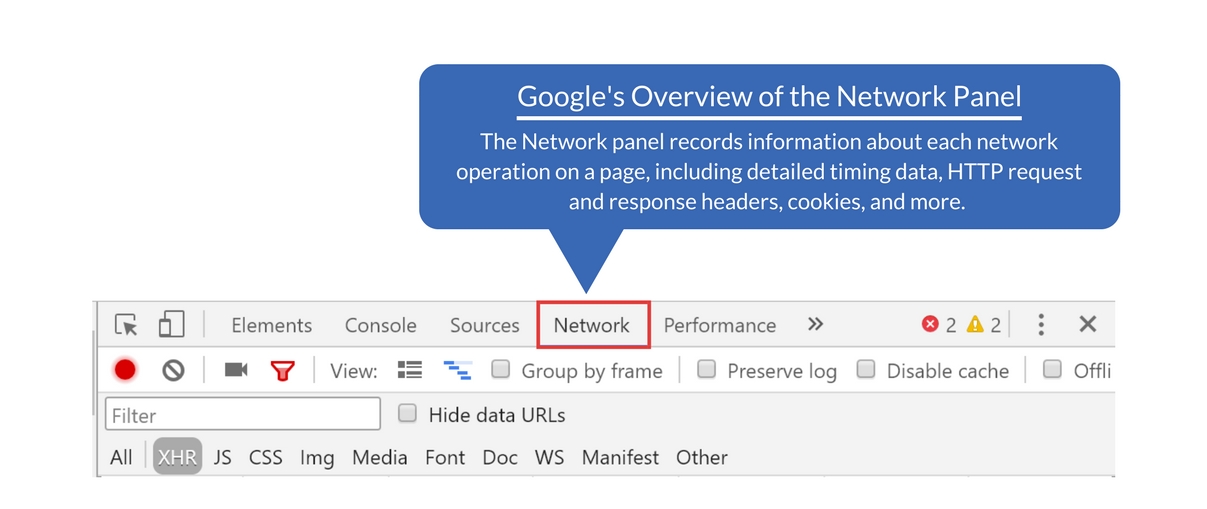Show the waterfall overview icon
This screenshot has height=509, width=1207.
[x=458, y=370]
